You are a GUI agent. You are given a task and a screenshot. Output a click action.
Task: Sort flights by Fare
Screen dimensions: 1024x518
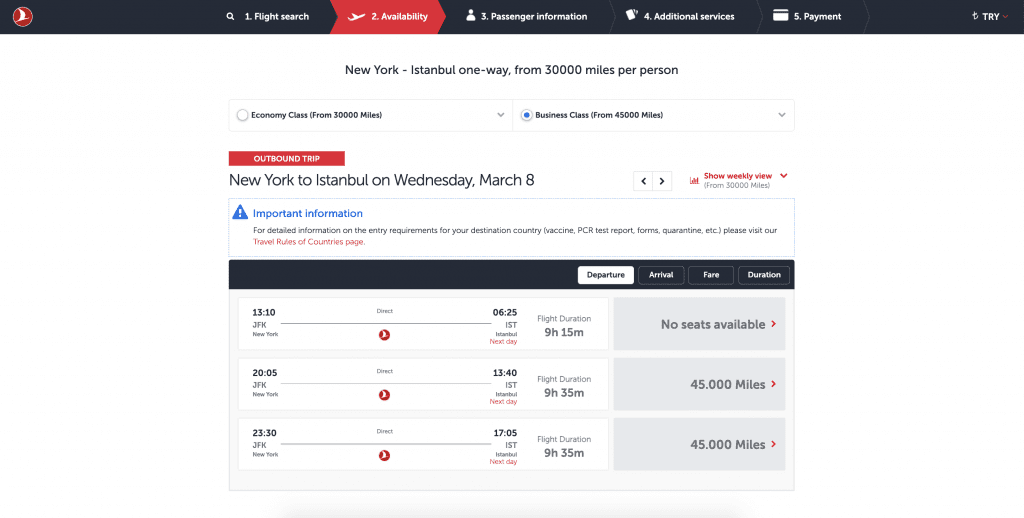(x=711, y=275)
